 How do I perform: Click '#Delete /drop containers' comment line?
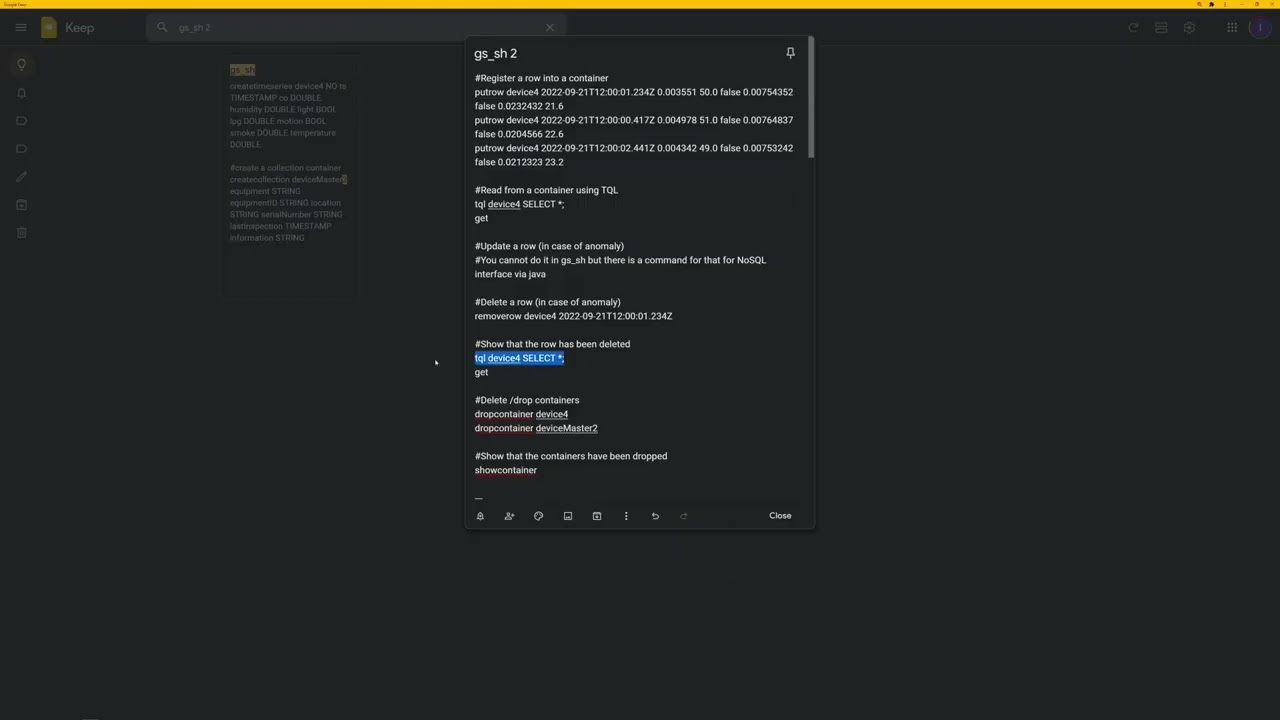[x=527, y=400]
